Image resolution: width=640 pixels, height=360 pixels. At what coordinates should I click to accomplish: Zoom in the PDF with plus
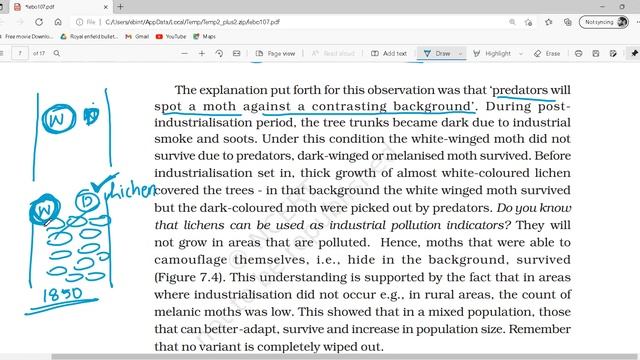pyautogui.click(x=202, y=53)
